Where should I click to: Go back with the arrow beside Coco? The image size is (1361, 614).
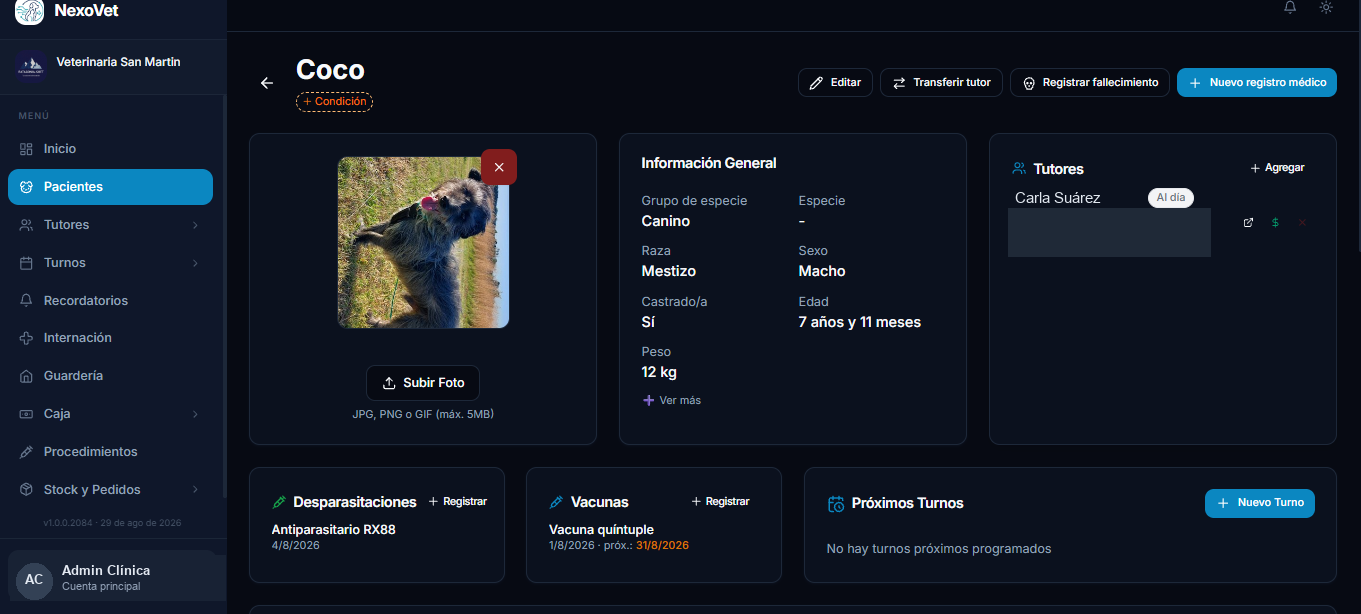[267, 83]
